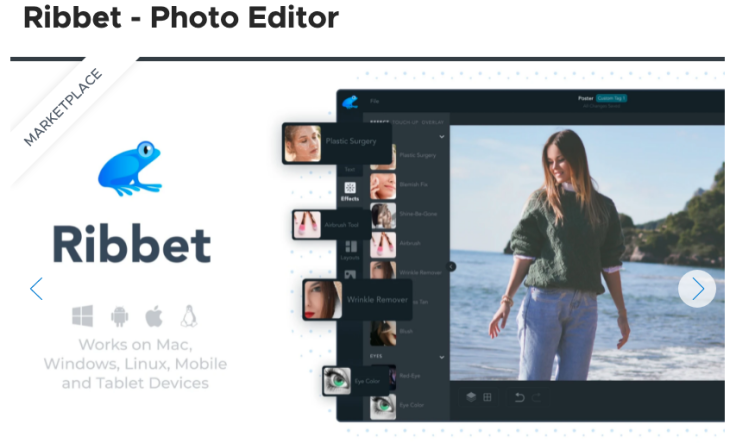Click the Windows platform icon
Viewport: 736px width, 443px height.
pos(83,316)
